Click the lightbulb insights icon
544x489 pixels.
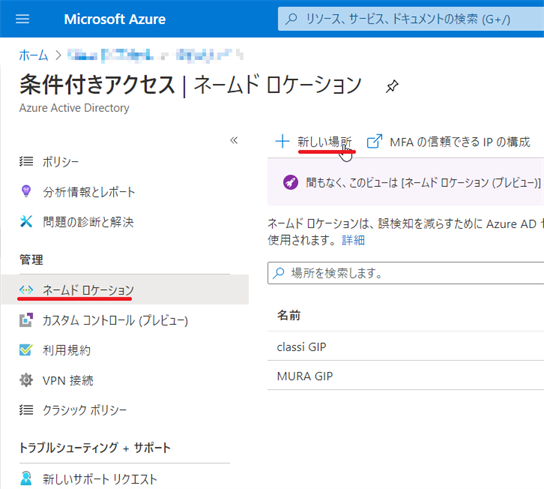click(26, 191)
